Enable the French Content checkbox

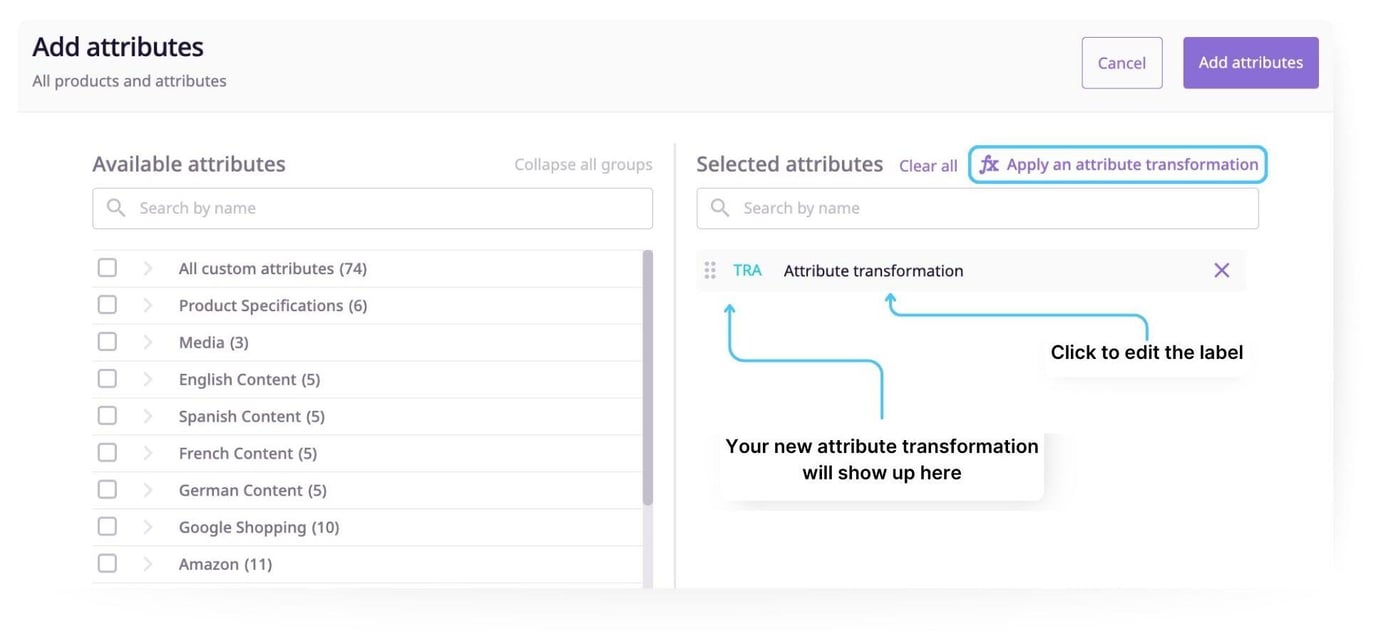107,451
